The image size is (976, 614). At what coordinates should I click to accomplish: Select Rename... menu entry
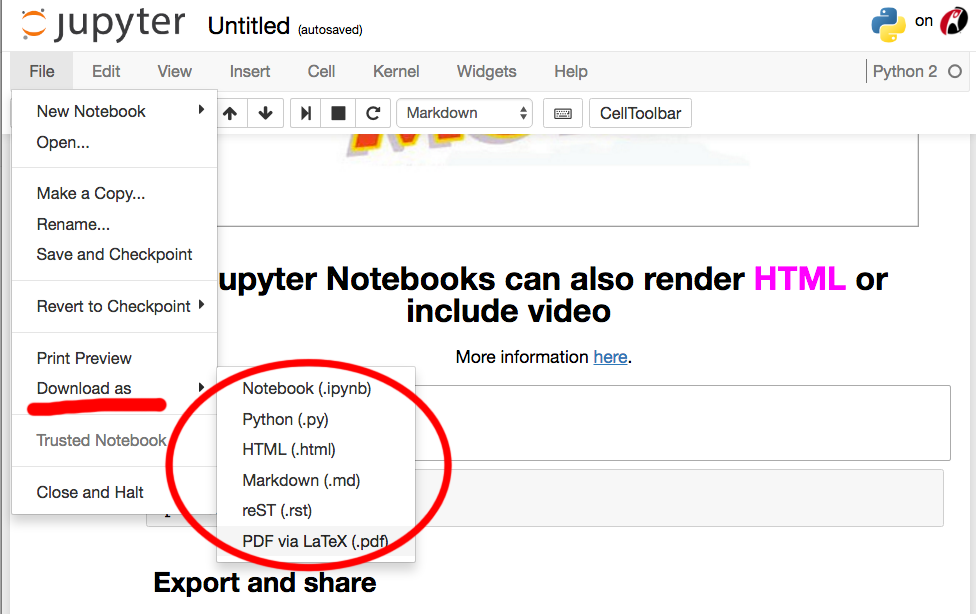(x=115, y=224)
